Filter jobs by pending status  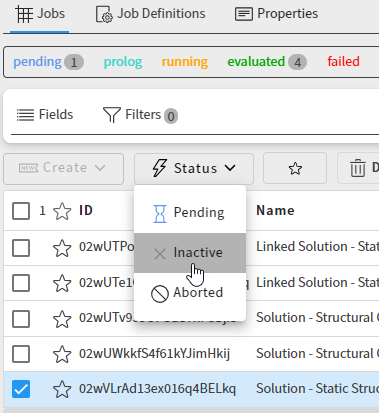pos(48,62)
